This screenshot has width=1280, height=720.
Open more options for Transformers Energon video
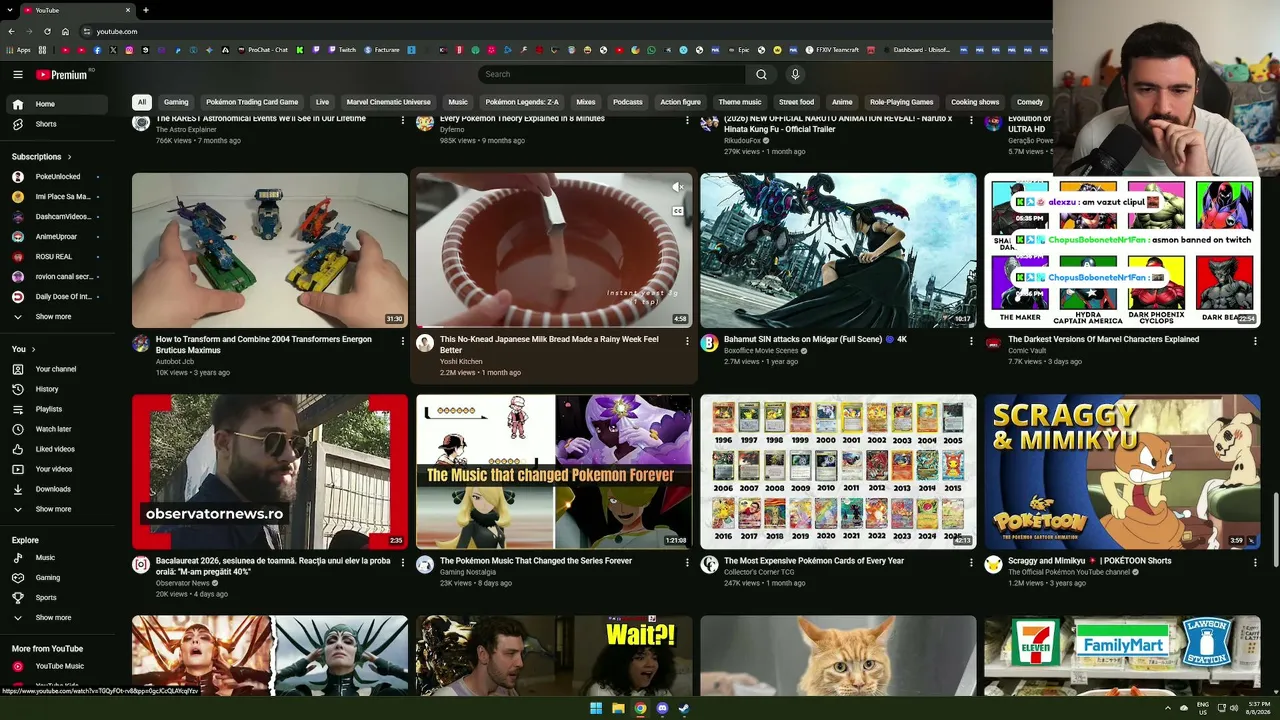click(403, 341)
